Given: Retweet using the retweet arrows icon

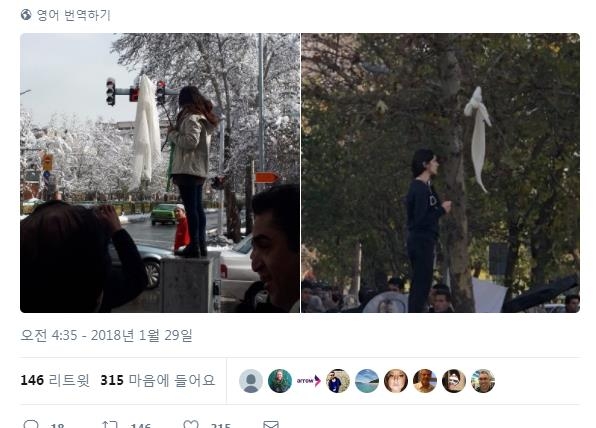Looking at the screenshot, I should [110, 424].
